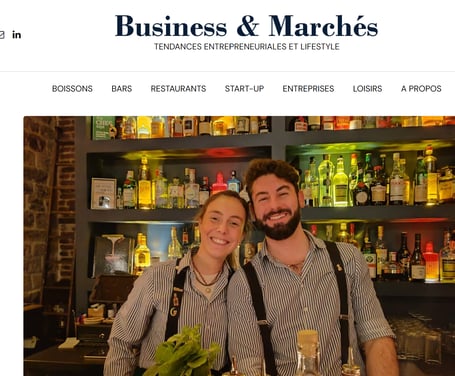Open the A Propos page
Screen dimensions: 455x376
tap(421, 89)
